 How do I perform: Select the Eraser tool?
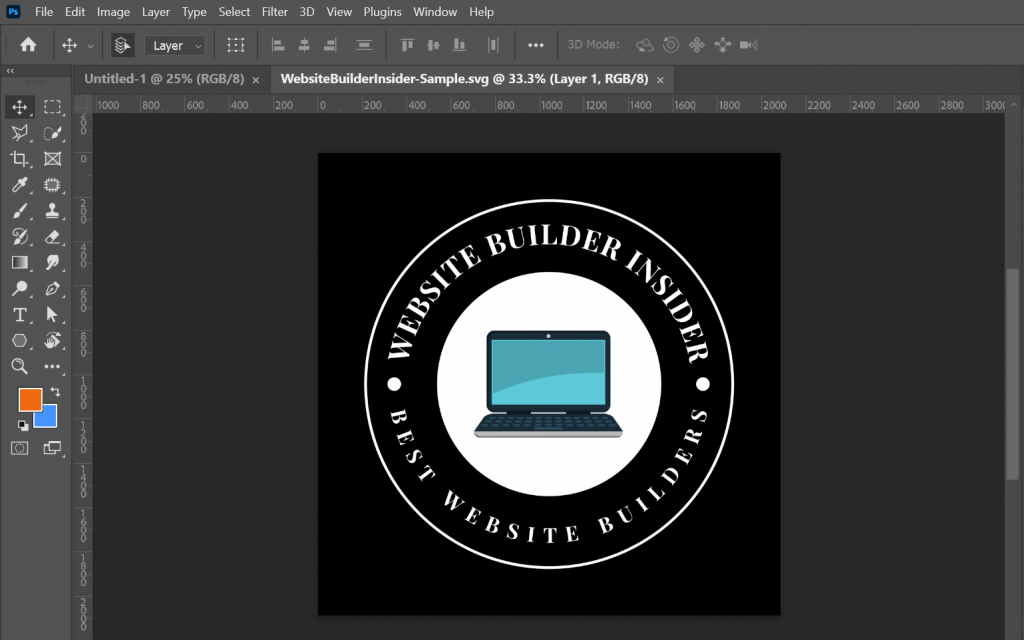click(53, 237)
